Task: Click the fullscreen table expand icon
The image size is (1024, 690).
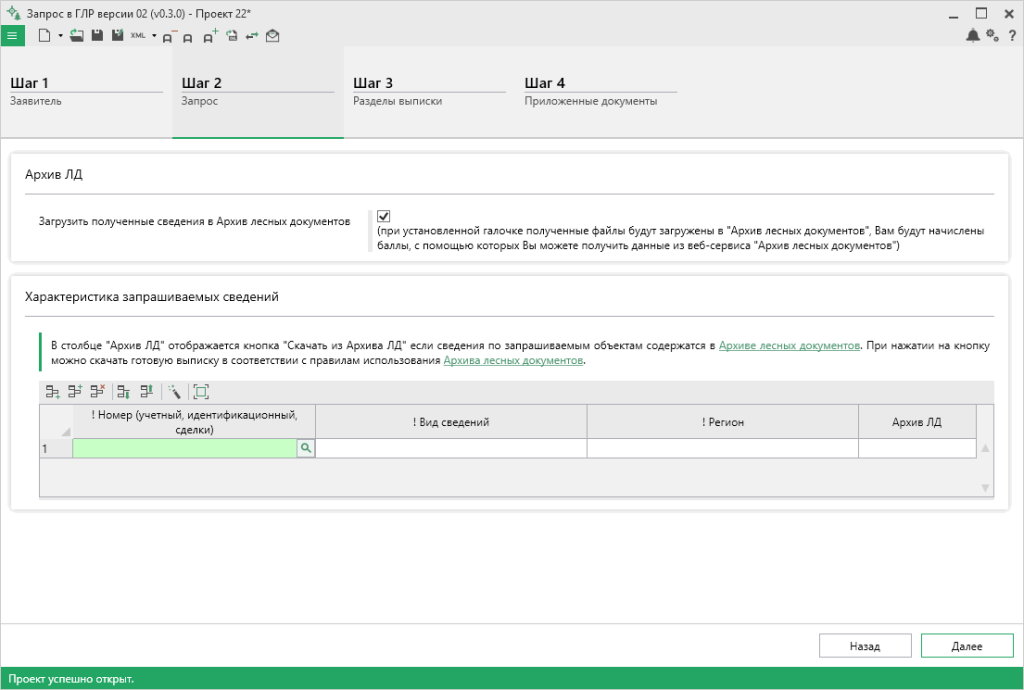Action: [200, 392]
